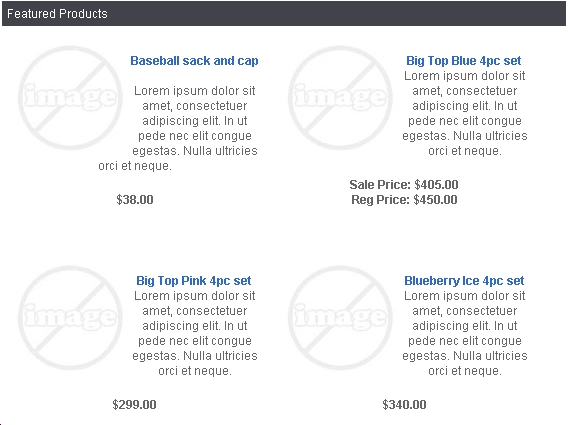This screenshot has width=569, height=425.
Task: Open the Big Top Blue 4pc set link
Action: click(x=463, y=61)
